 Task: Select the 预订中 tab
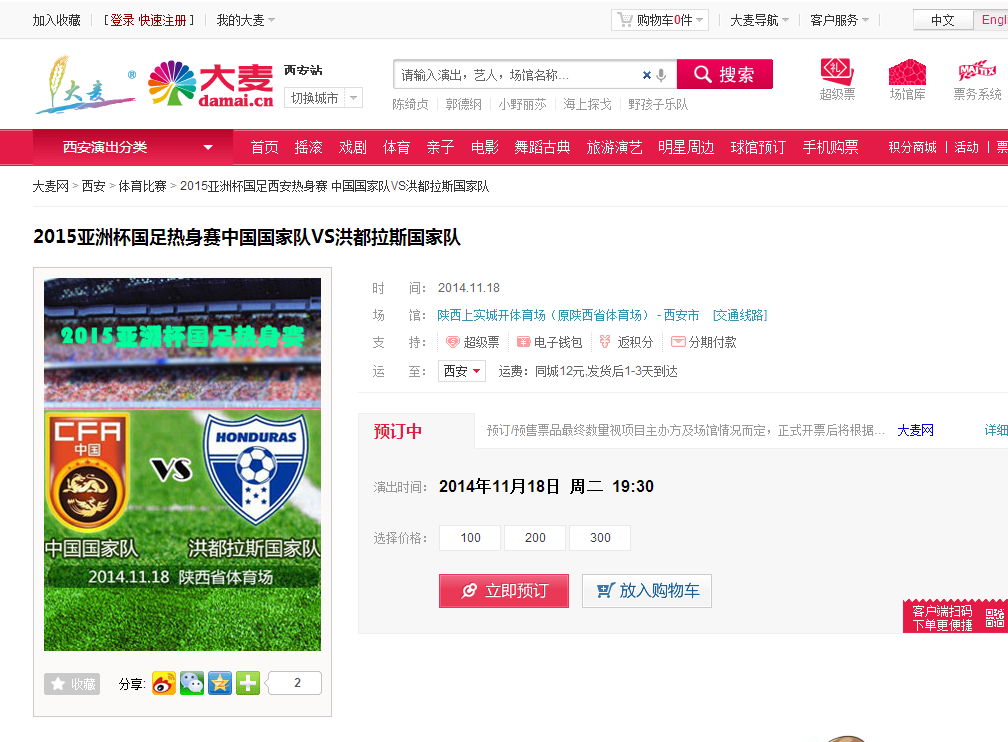[x=417, y=431]
